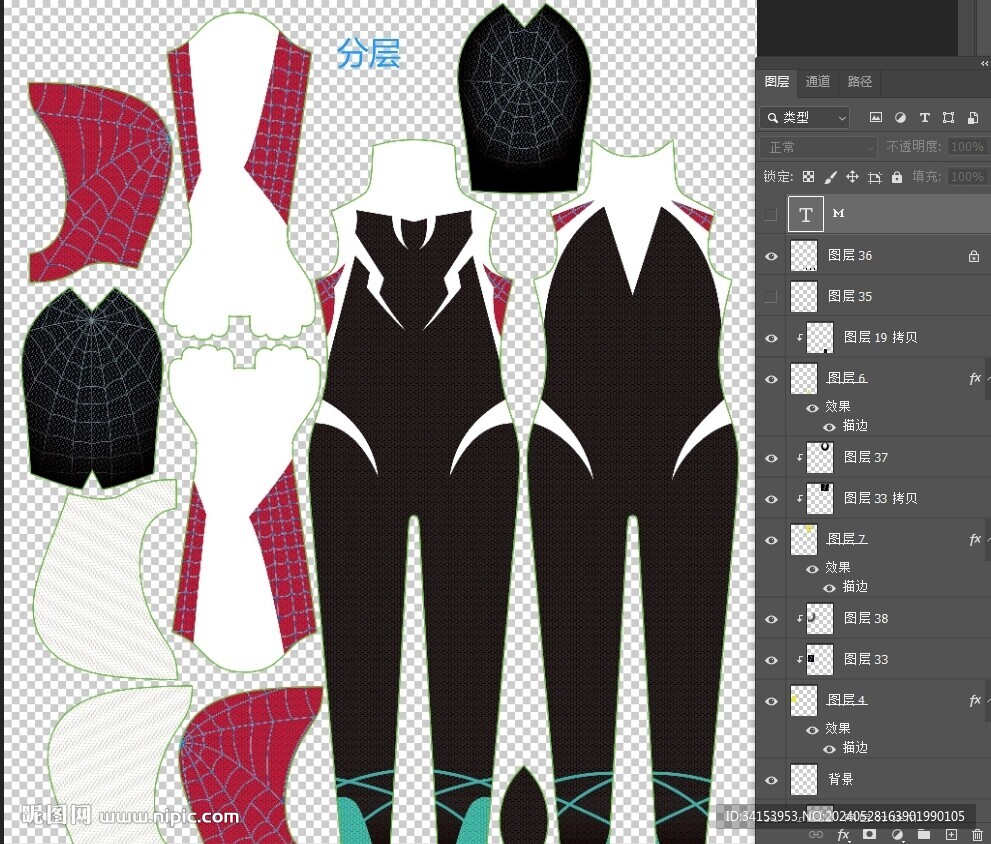Screen dimensions: 991x844
Task: Click thumbnail of 图层 37
Action: coord(820,458)
